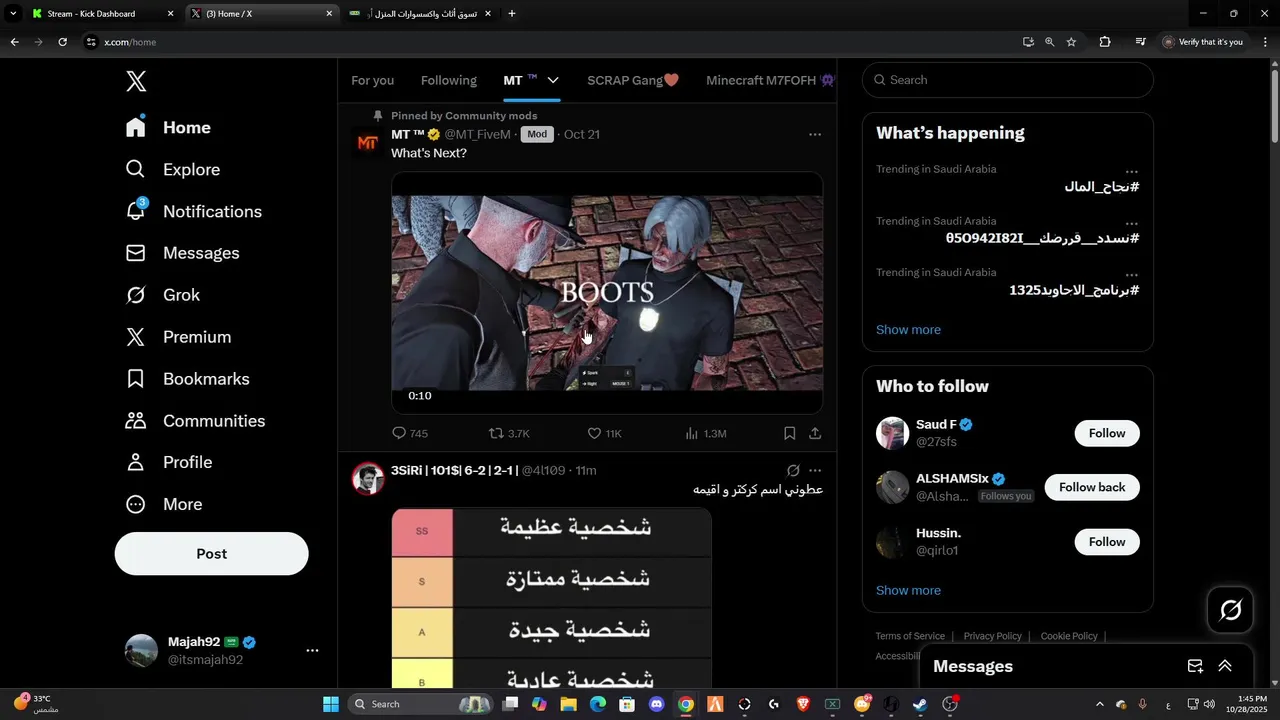Viewport: 1280px width, 720px height.
Task: Follow Saud F
Action: pos(1107,433)
